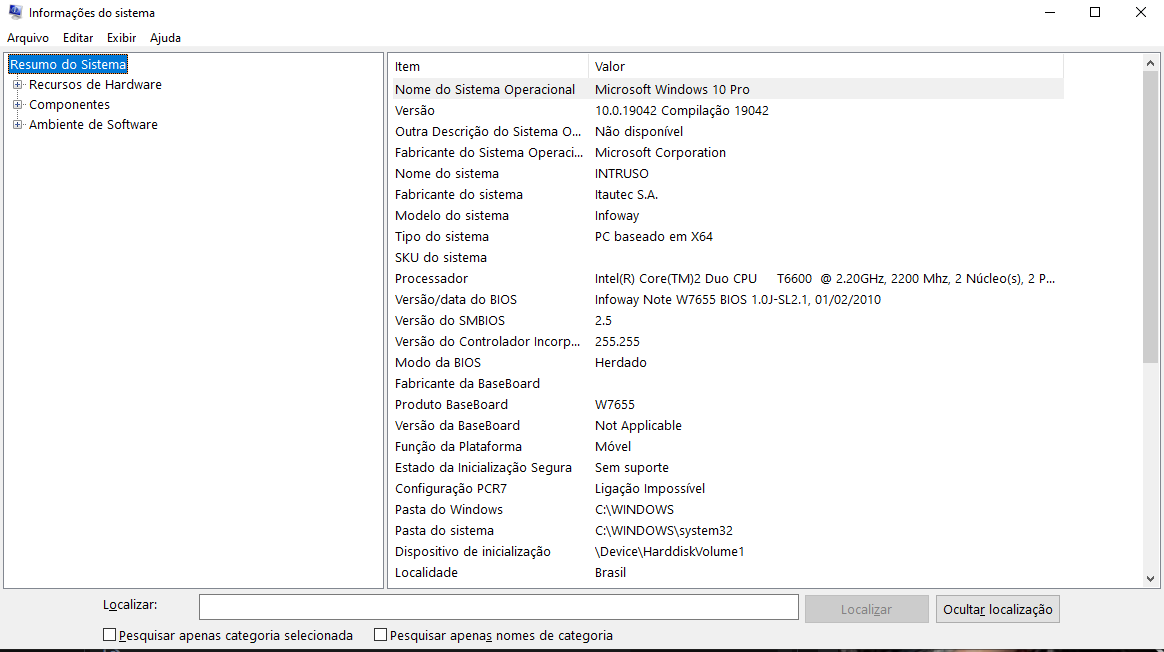The width and height of the screenshot is (1164, 652).
Task: Click Ocultar localização button
Action: click(998, 609)
